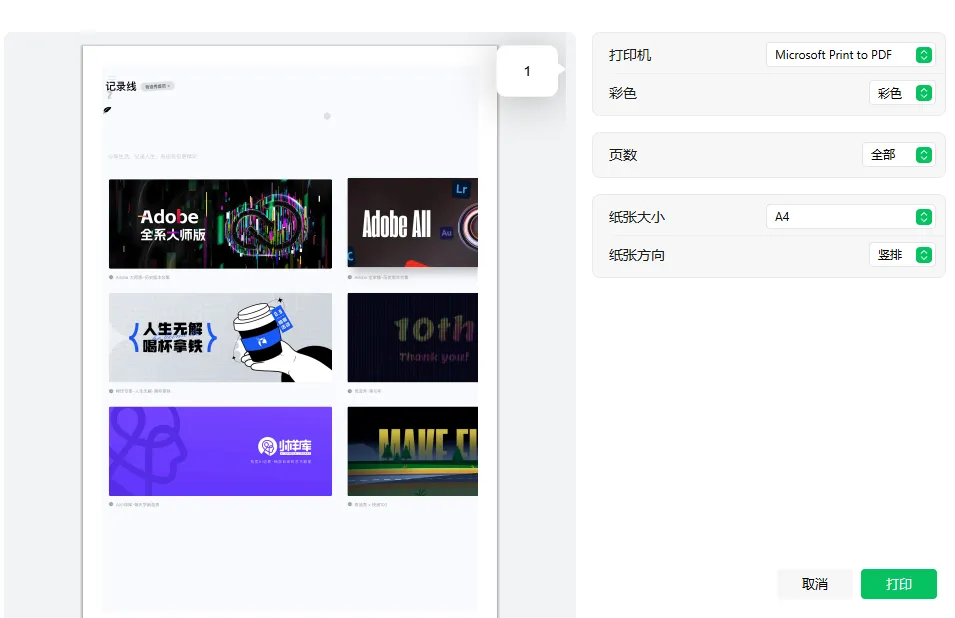955x618 pixels.
Task: Click the 打印机 label
Action: (630, 55)
